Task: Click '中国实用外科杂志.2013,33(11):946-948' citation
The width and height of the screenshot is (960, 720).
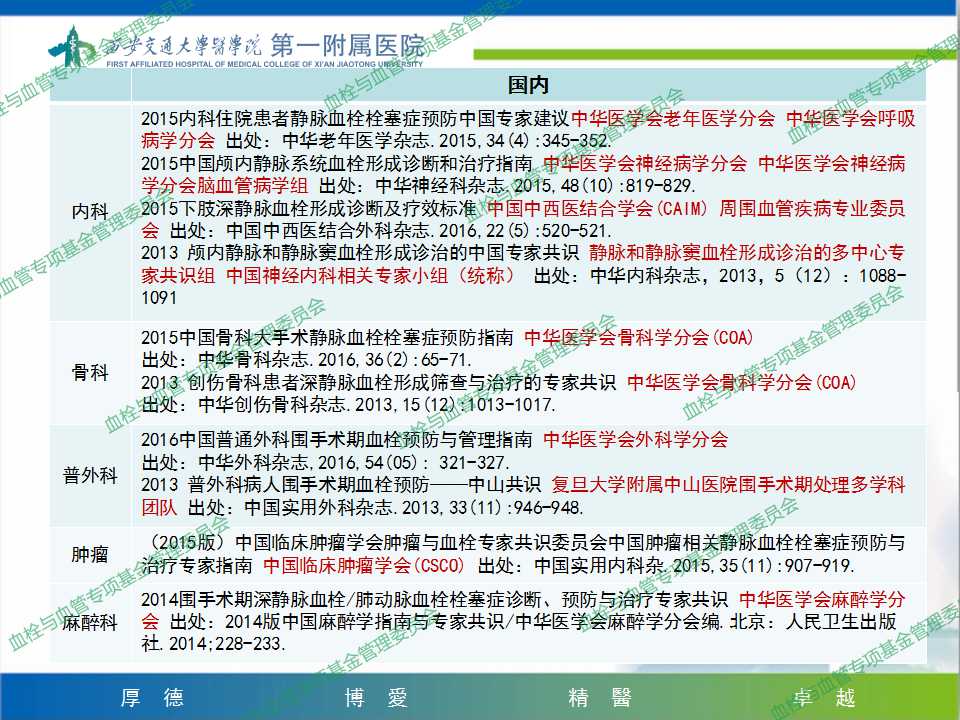Action: point(413,508)
